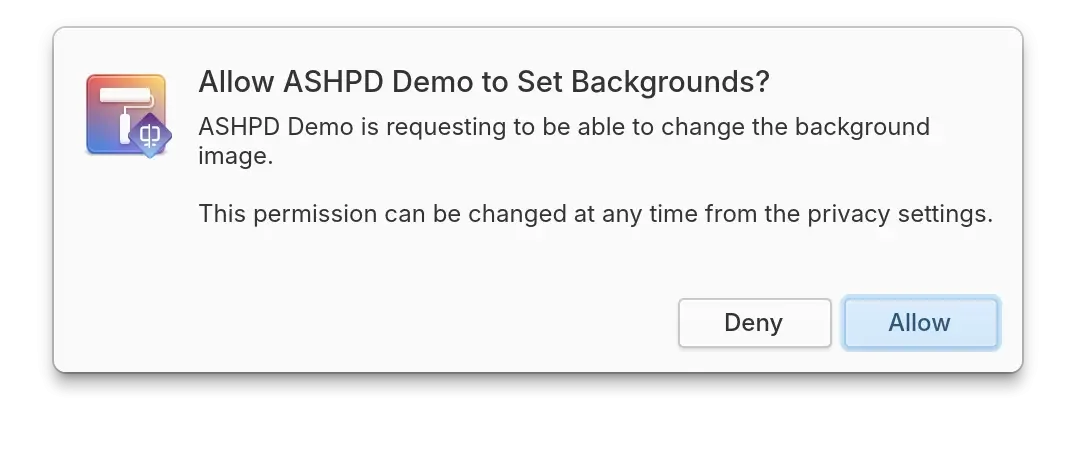Click the paint roller background icon
Viewport: 1076px width, 452px height.
click(x=126, y=114)
